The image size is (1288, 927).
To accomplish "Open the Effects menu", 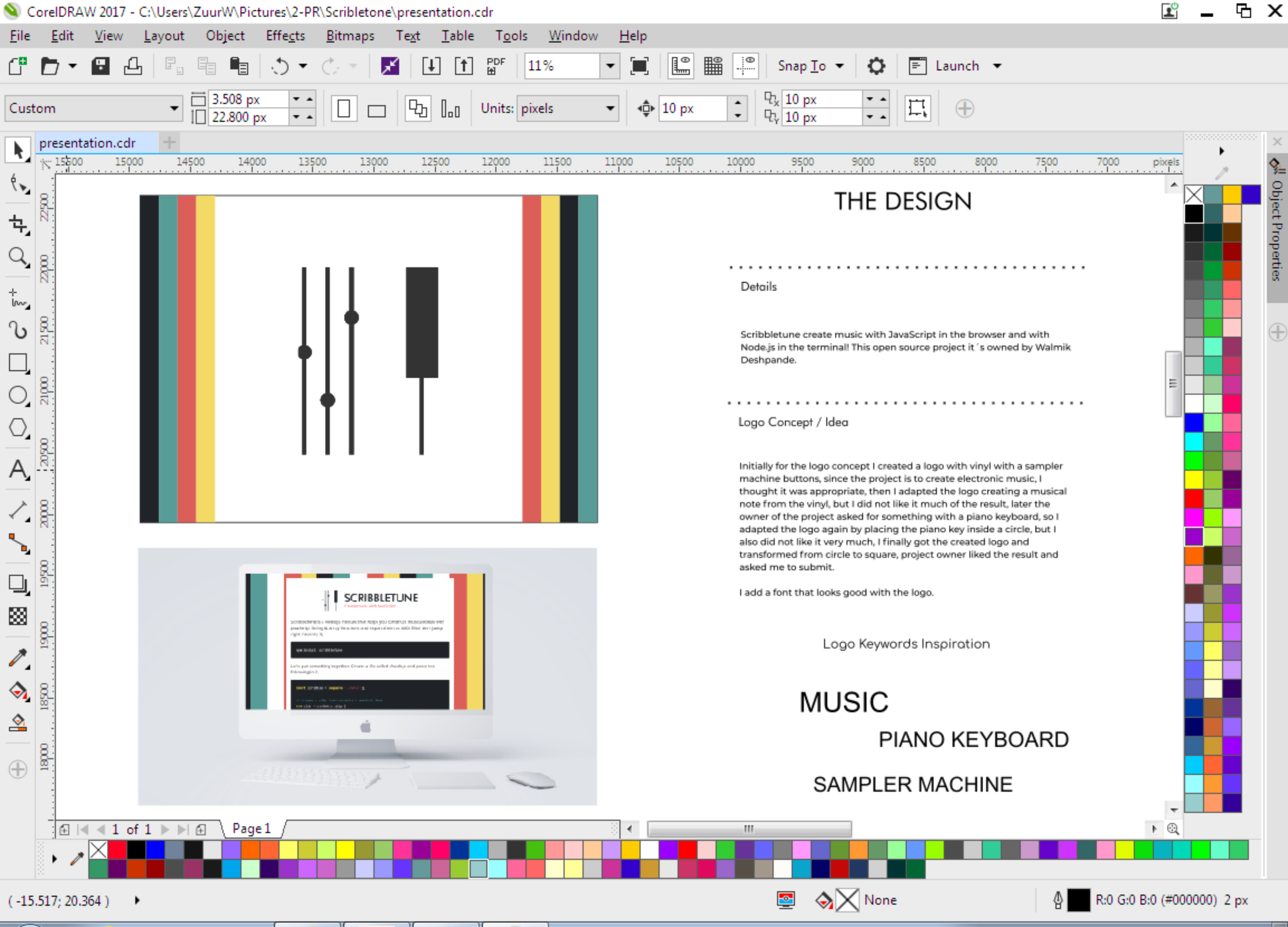I will (x=285, y=36).
